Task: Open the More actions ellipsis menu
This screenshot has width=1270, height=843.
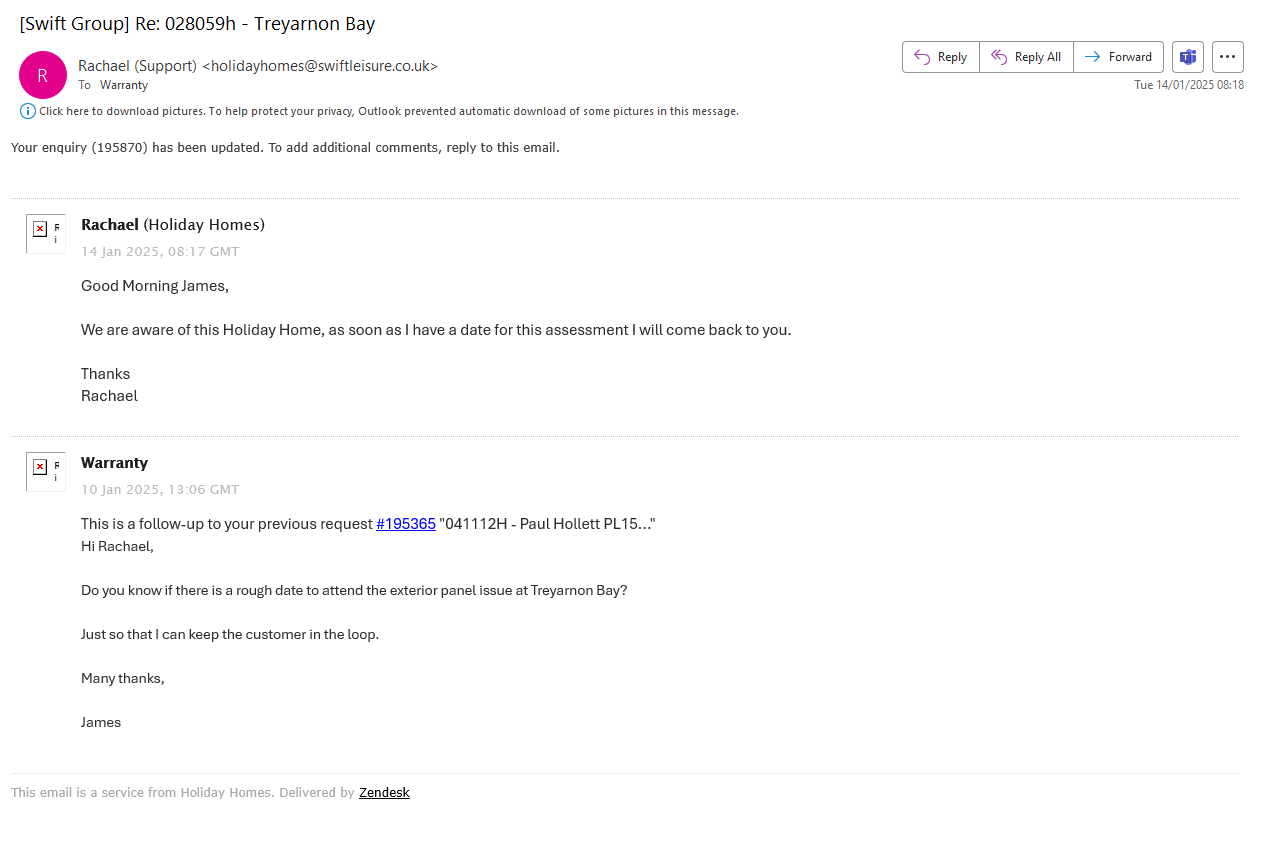Action: 1228,57
